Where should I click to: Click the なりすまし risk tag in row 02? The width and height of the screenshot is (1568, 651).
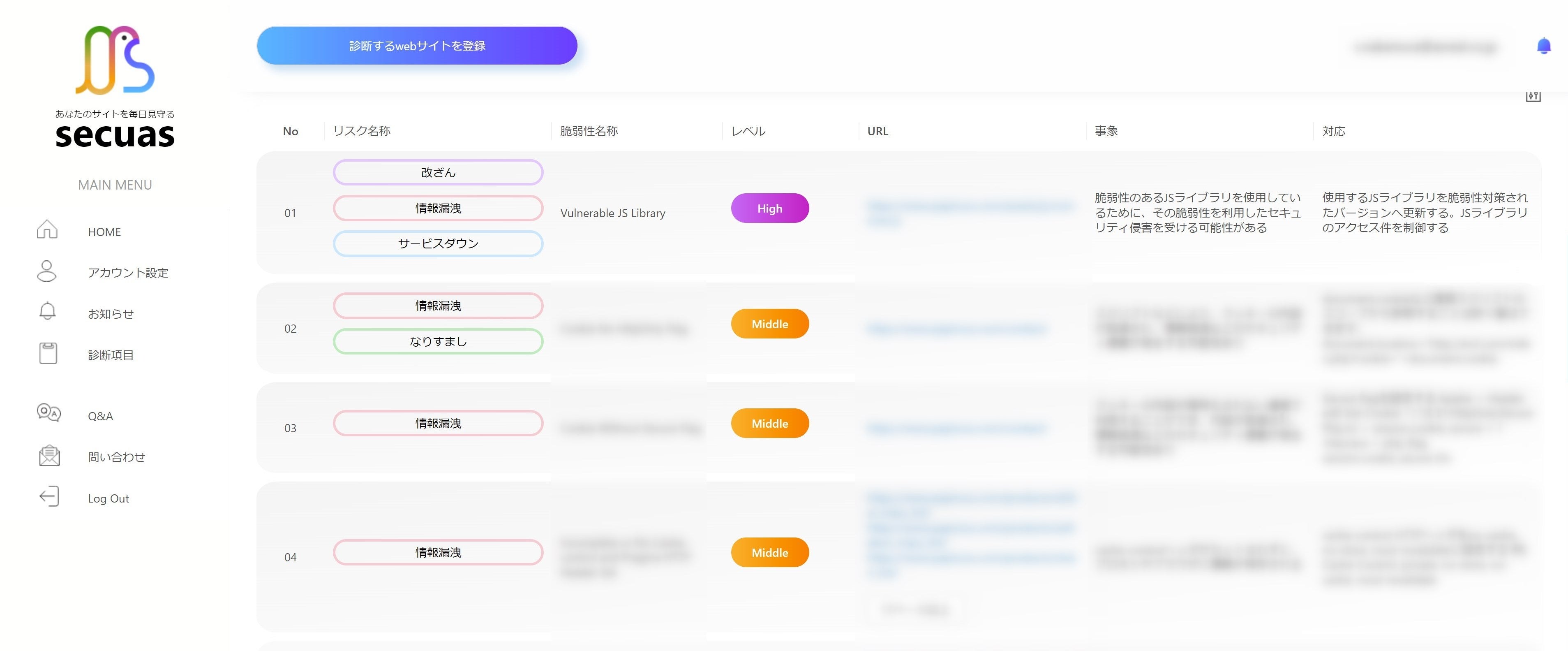pyautogui.click(x=438, y=342)
